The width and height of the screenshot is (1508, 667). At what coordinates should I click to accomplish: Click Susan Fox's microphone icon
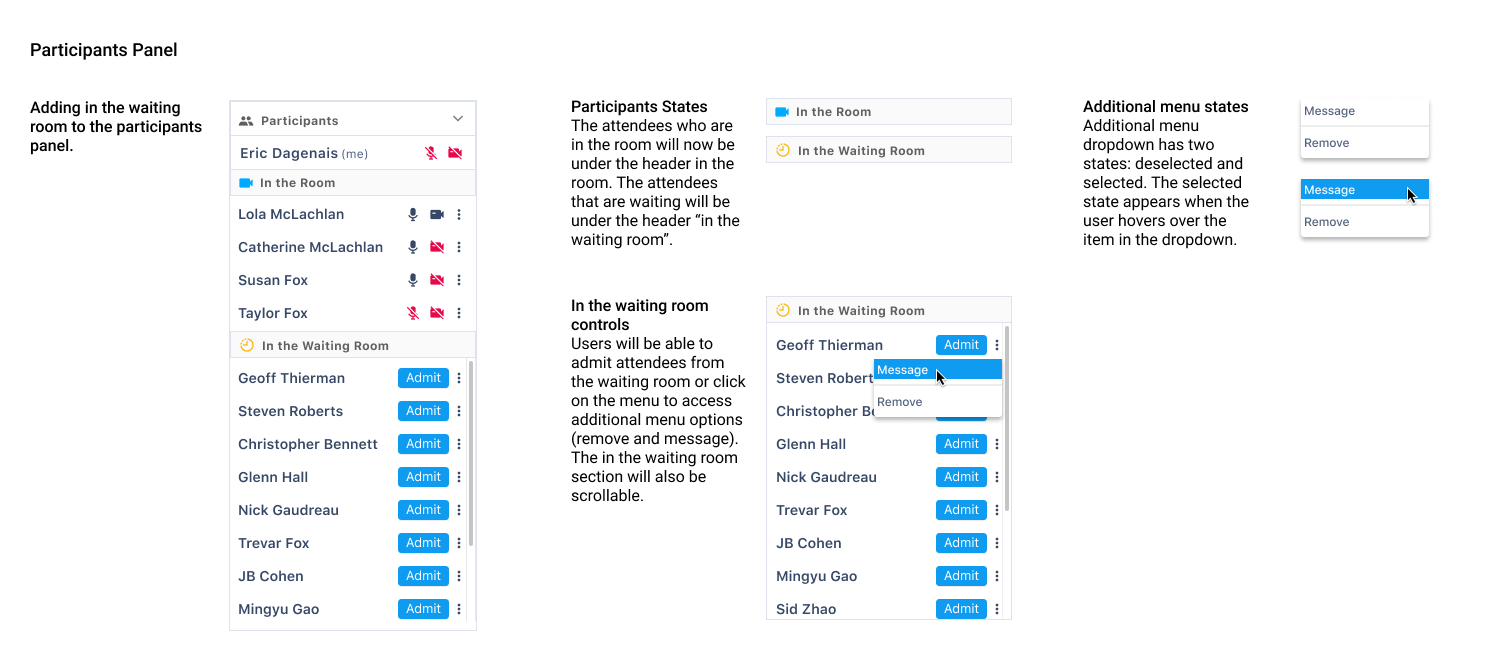(x=413, y=281)
